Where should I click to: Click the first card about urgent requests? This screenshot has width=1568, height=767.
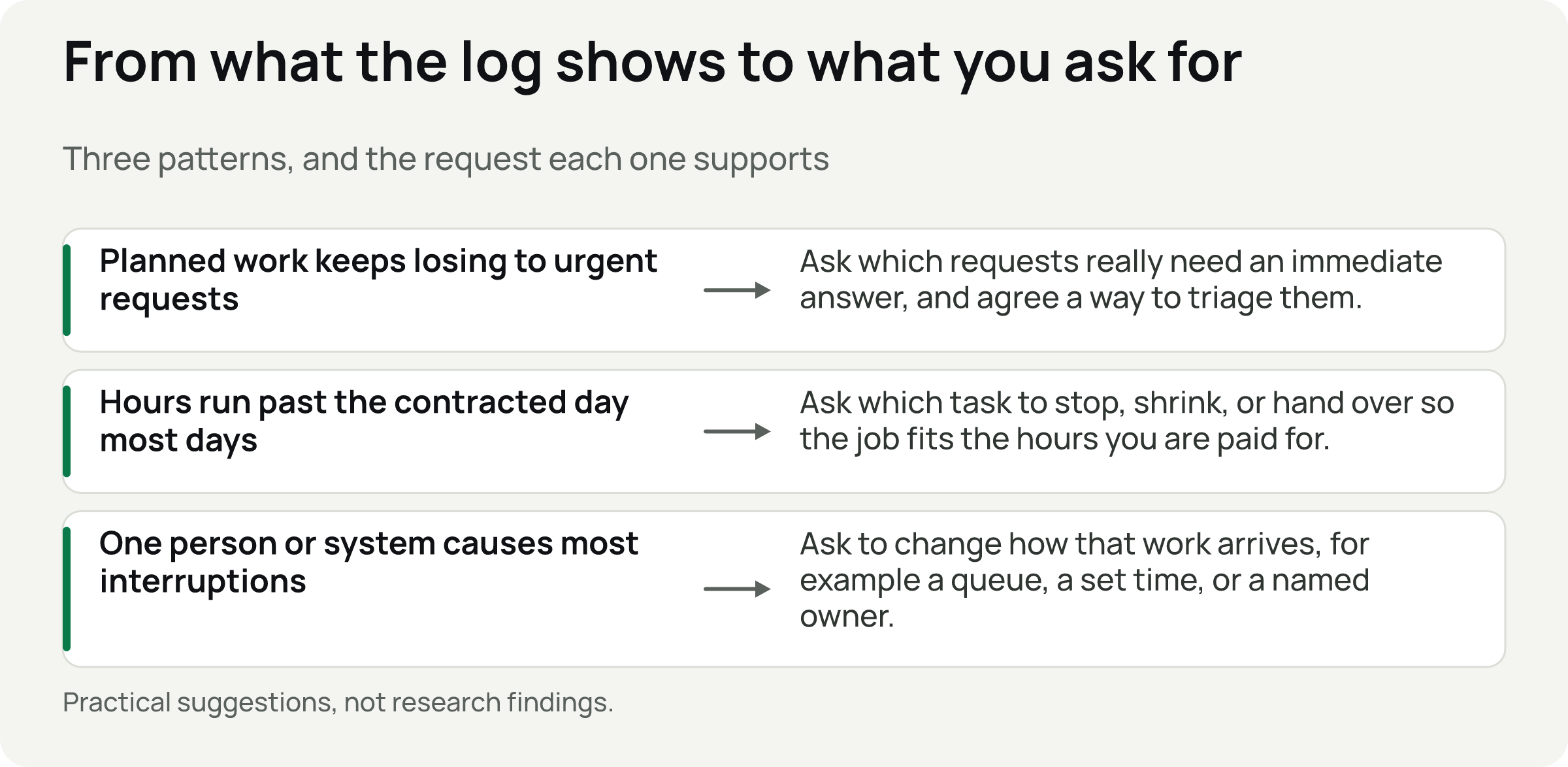point(784,290)
